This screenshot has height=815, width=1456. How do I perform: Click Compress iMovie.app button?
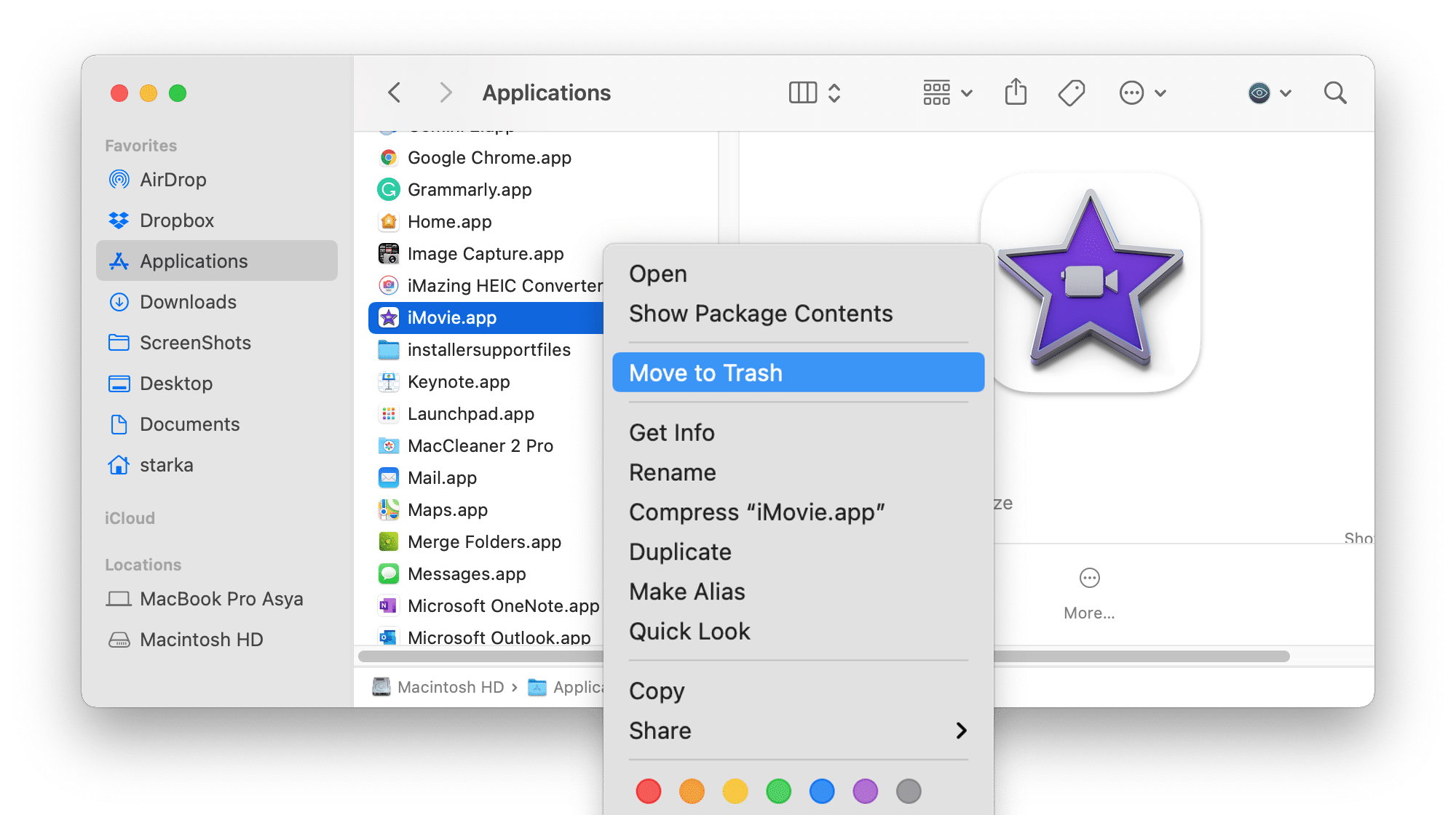(756, 512)
